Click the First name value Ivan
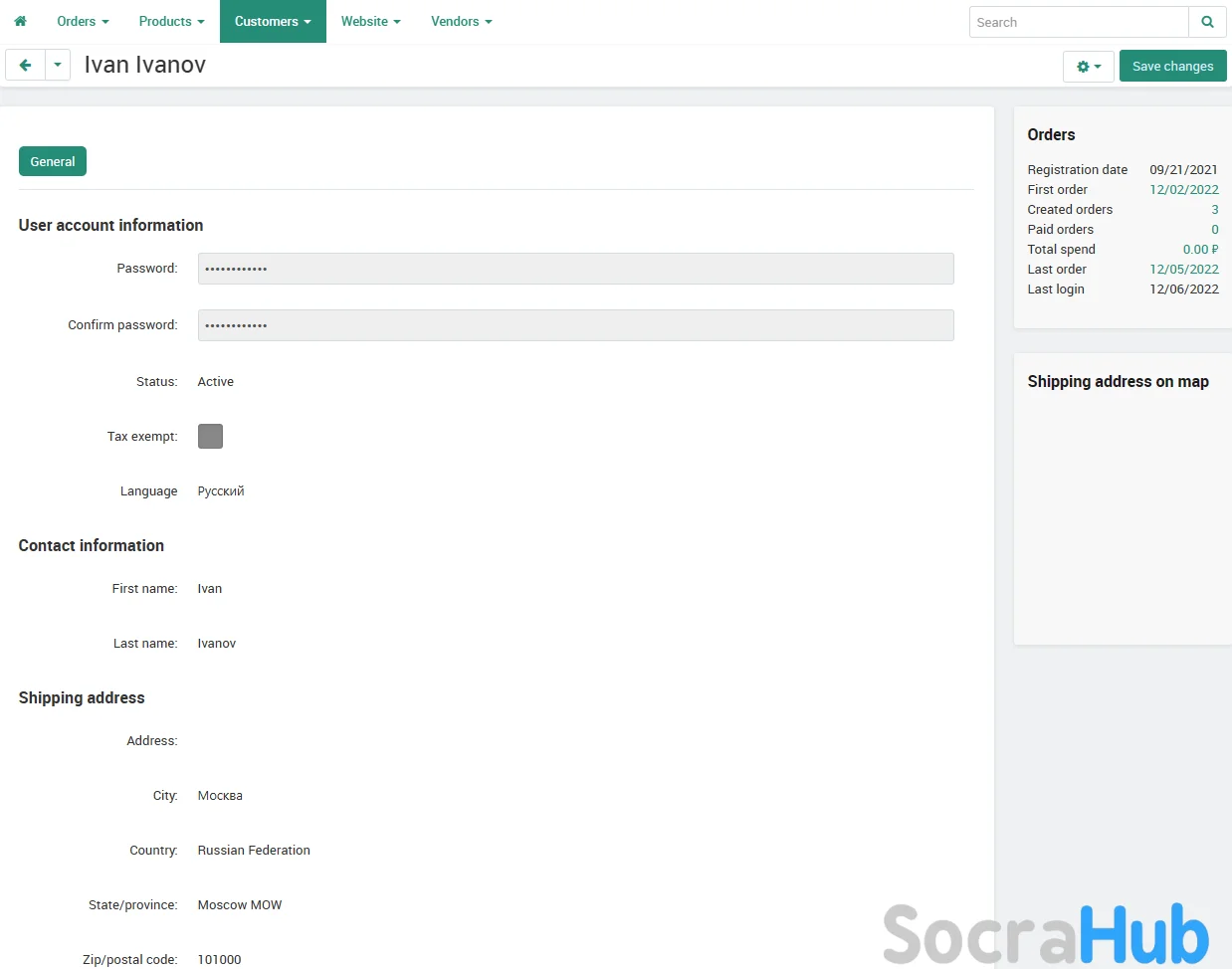1232x969 pixels. click(210, 588)
